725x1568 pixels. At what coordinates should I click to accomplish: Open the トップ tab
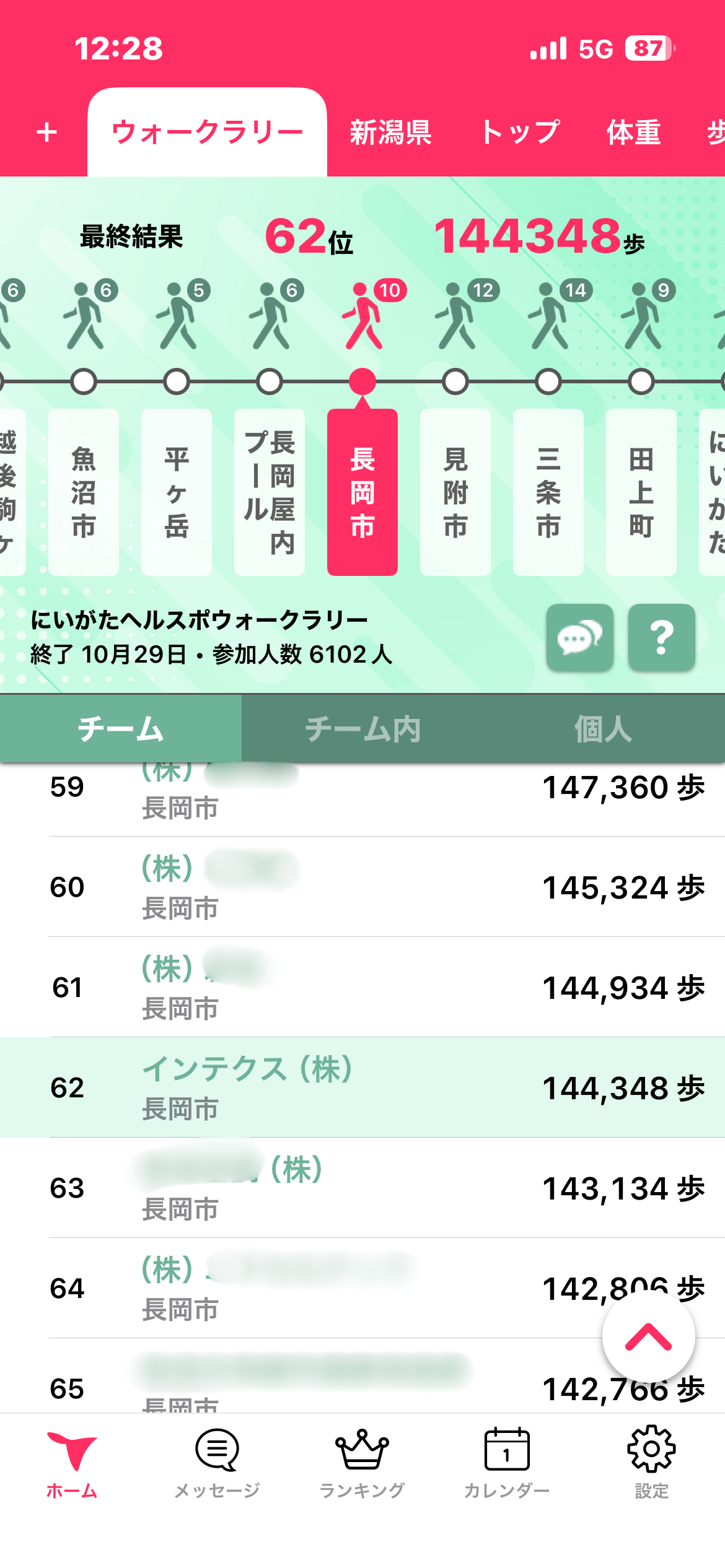521,133
